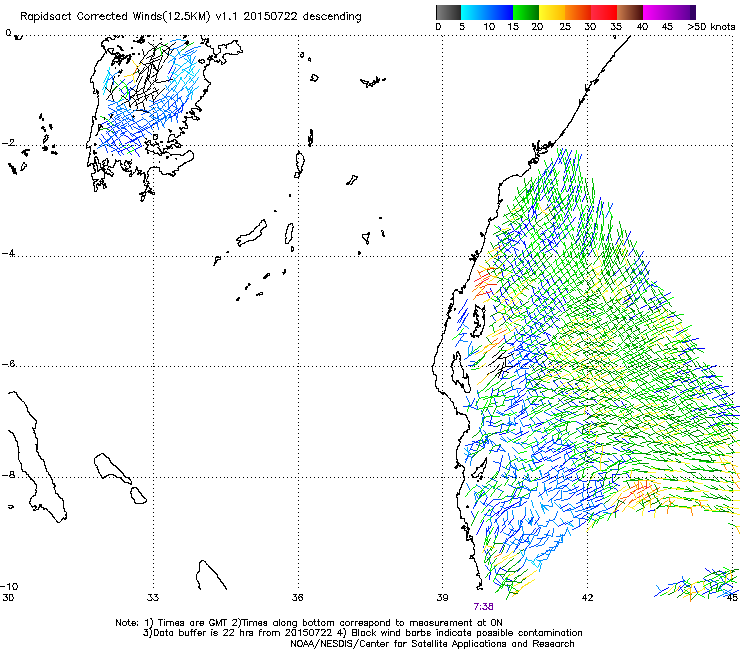740x650 pixels.
Task: Click the blue 10-15 knots legend segment
Action: pyautogui.click(x=500, y=12)
